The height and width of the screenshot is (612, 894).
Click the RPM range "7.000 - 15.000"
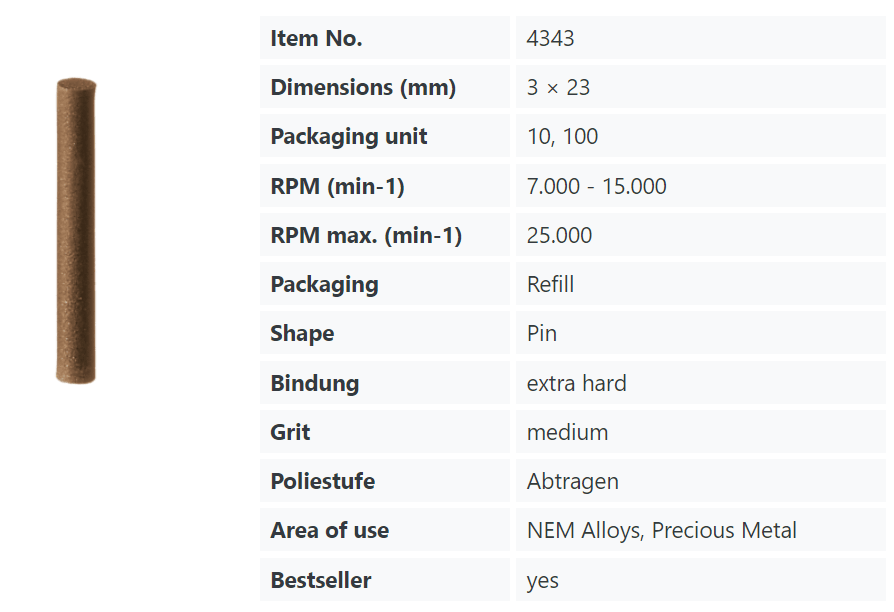pos(596,186)
